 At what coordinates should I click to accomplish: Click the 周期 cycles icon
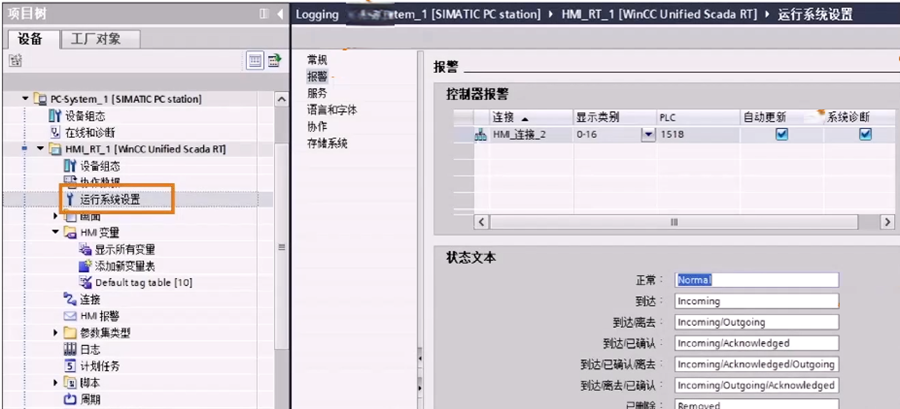coord(70,399)
